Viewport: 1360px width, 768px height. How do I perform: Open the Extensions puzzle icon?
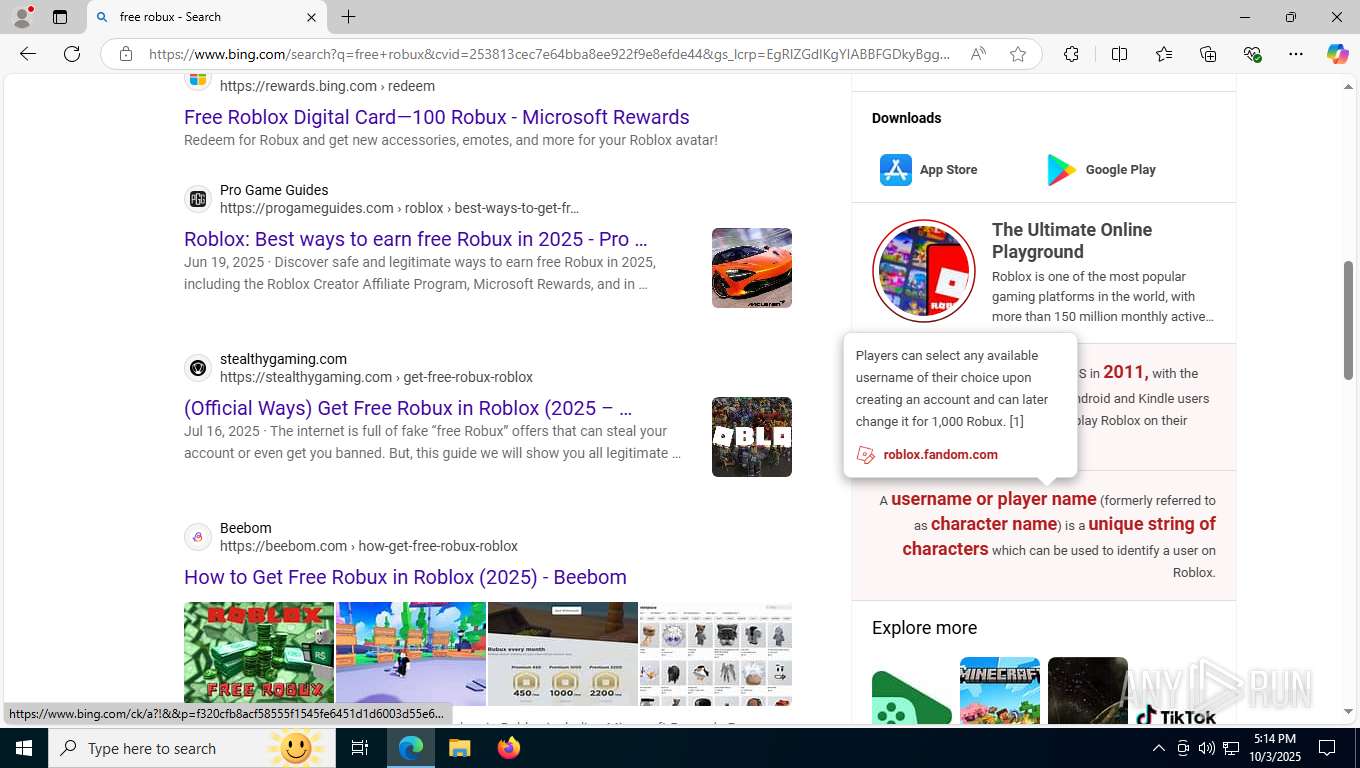tap(1071, 54)
